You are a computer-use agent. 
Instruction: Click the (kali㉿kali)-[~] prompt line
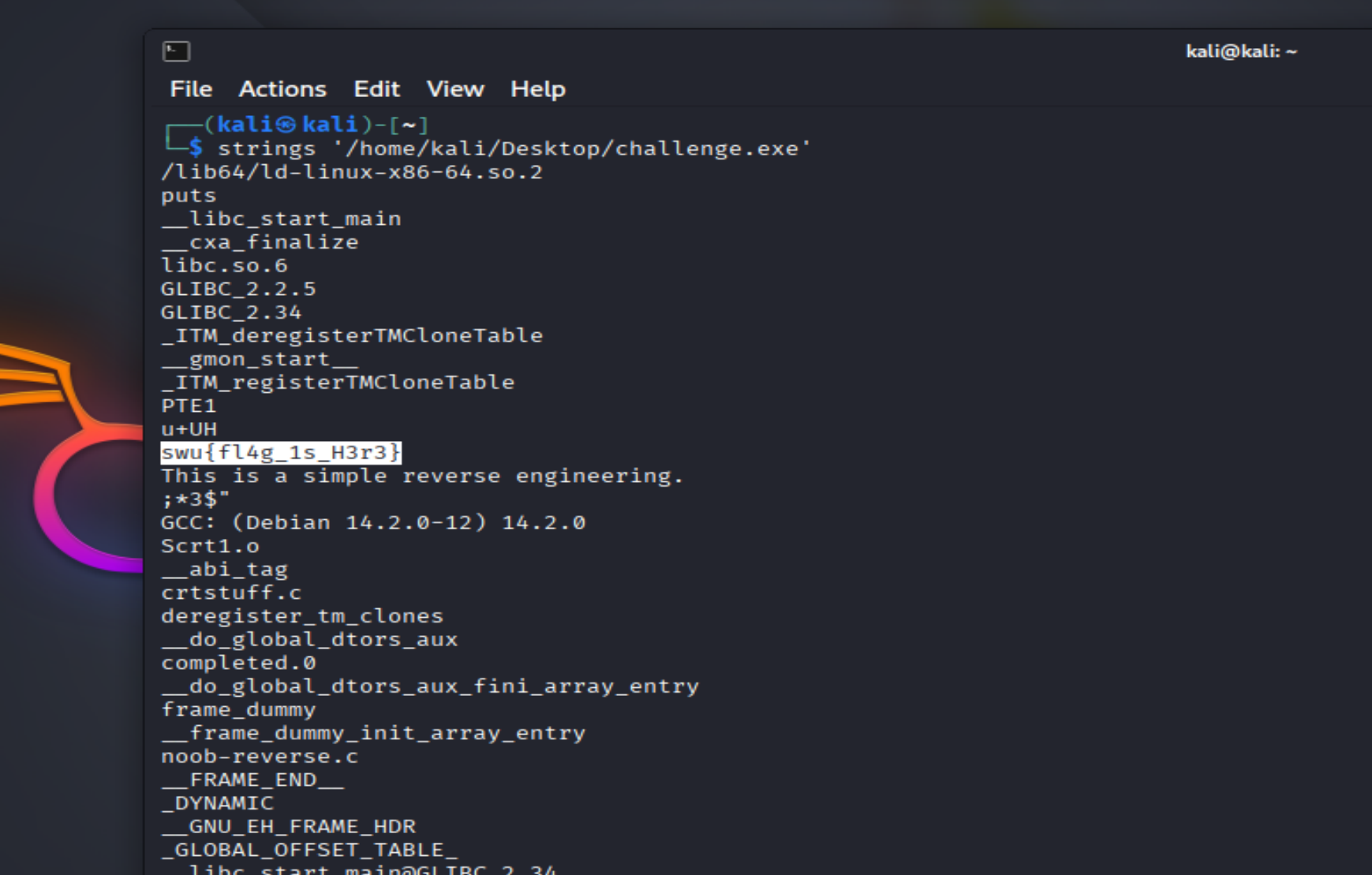[297, 125]
